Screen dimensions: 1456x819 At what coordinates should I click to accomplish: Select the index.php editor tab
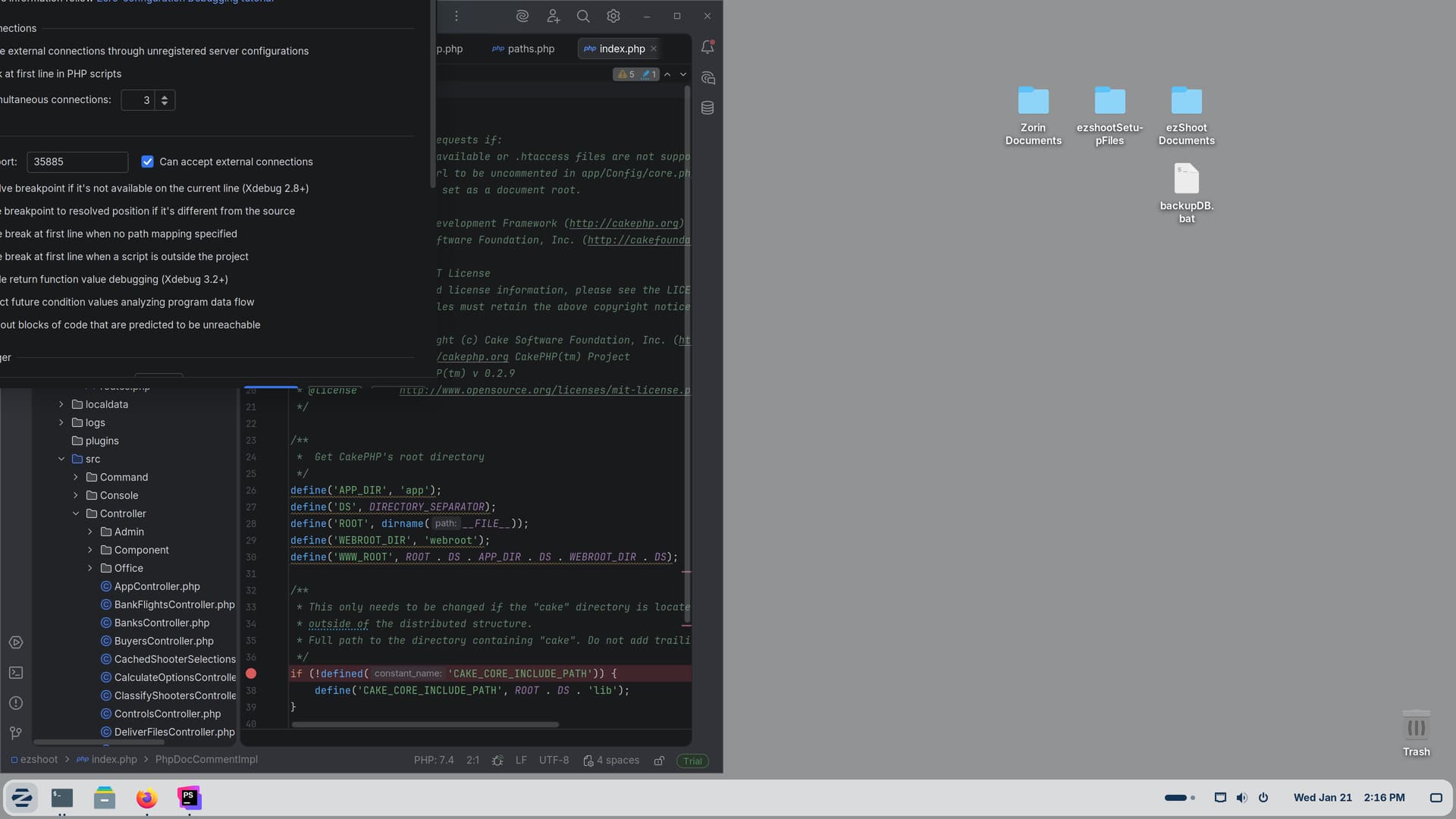pos(621,49)
